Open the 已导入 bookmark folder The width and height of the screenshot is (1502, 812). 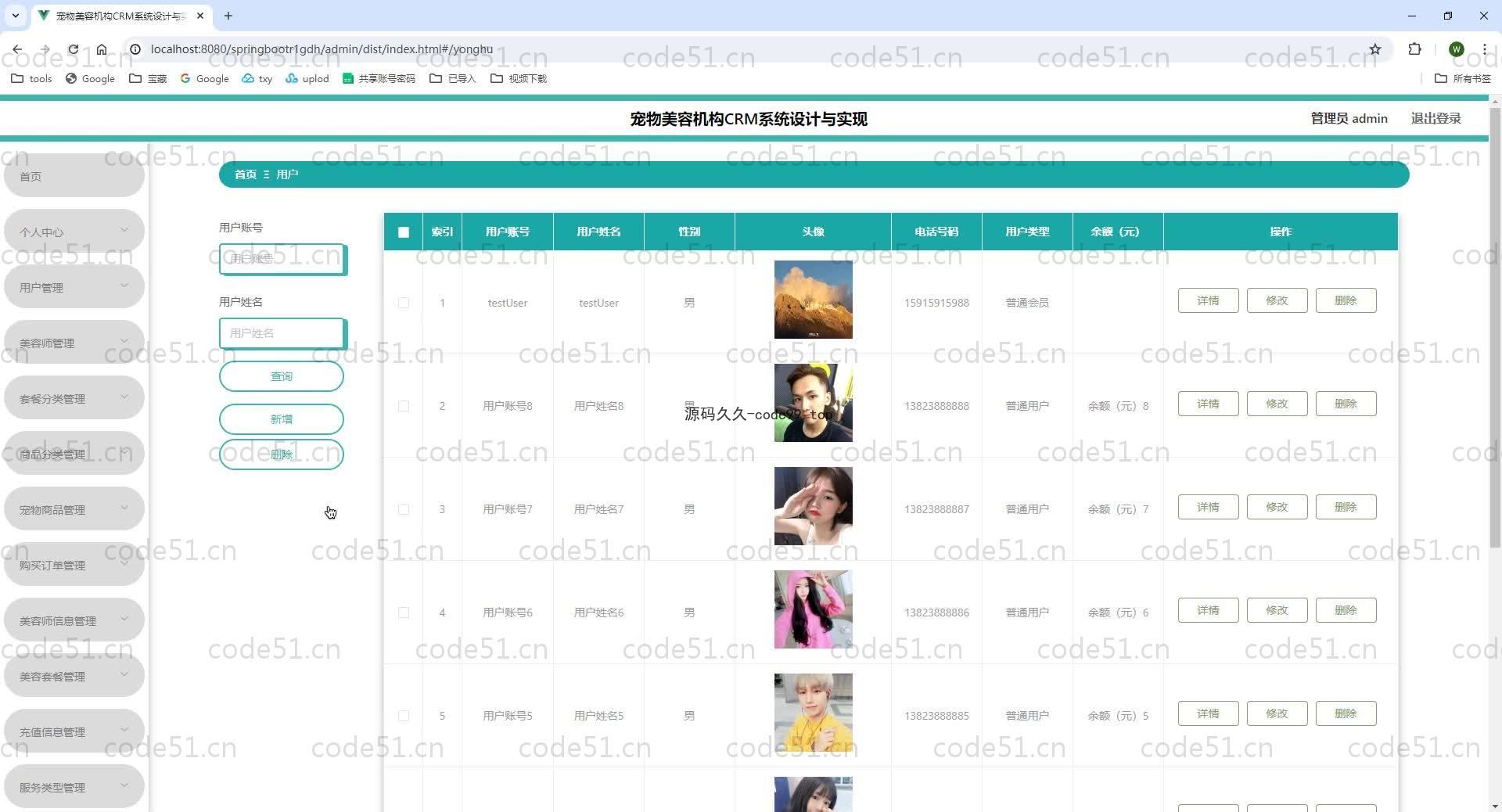(x=452, y=78)
